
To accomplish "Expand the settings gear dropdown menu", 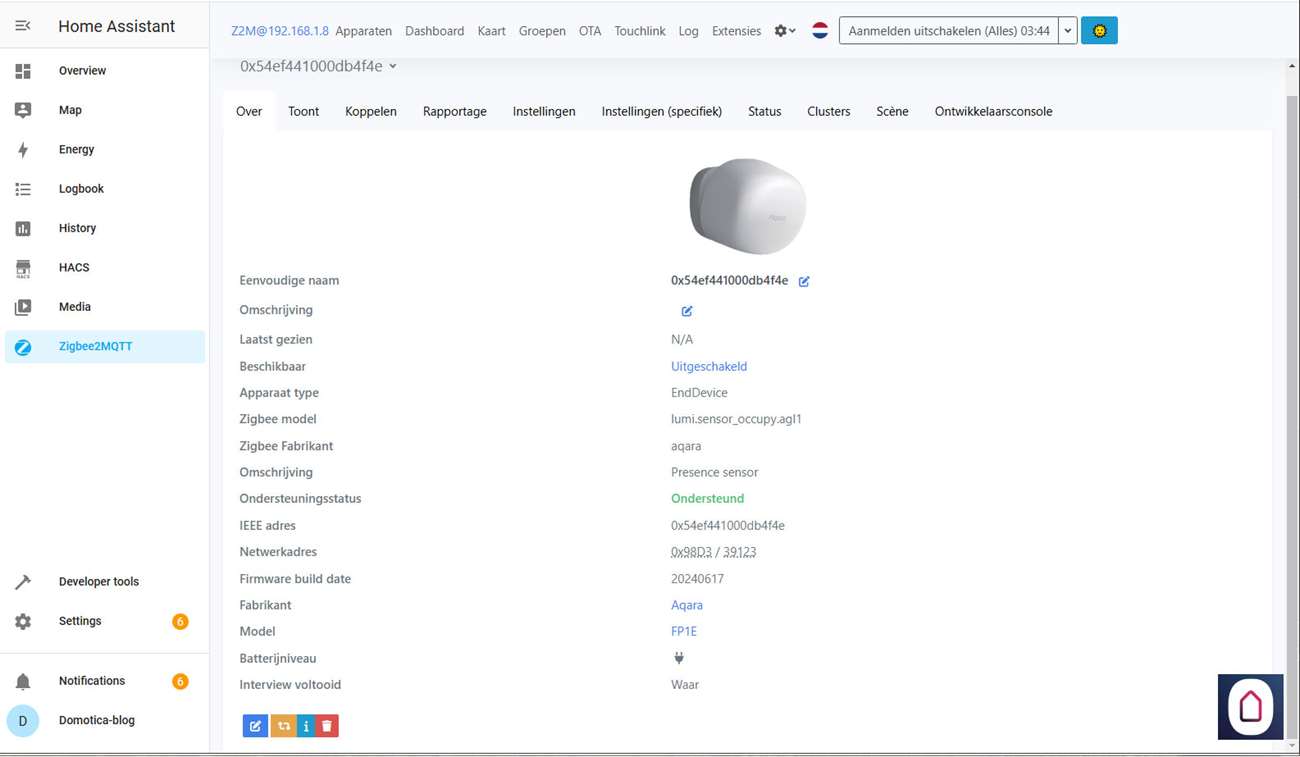I will click(785, 31).
